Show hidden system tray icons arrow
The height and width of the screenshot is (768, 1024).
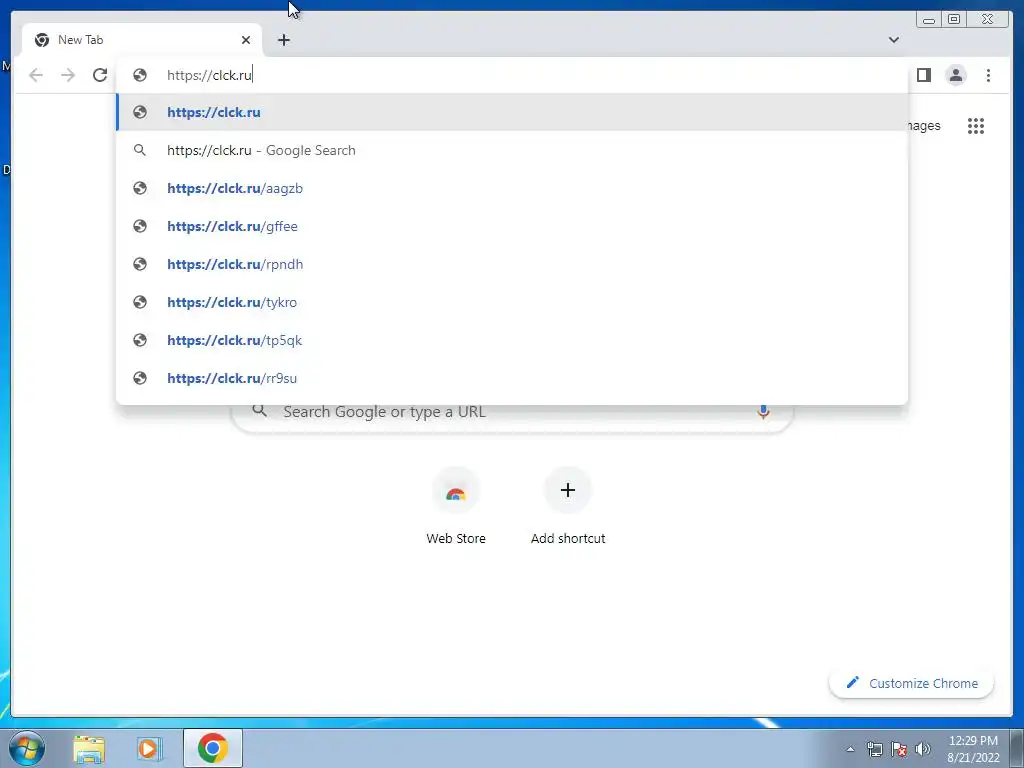tap(850, 749)
